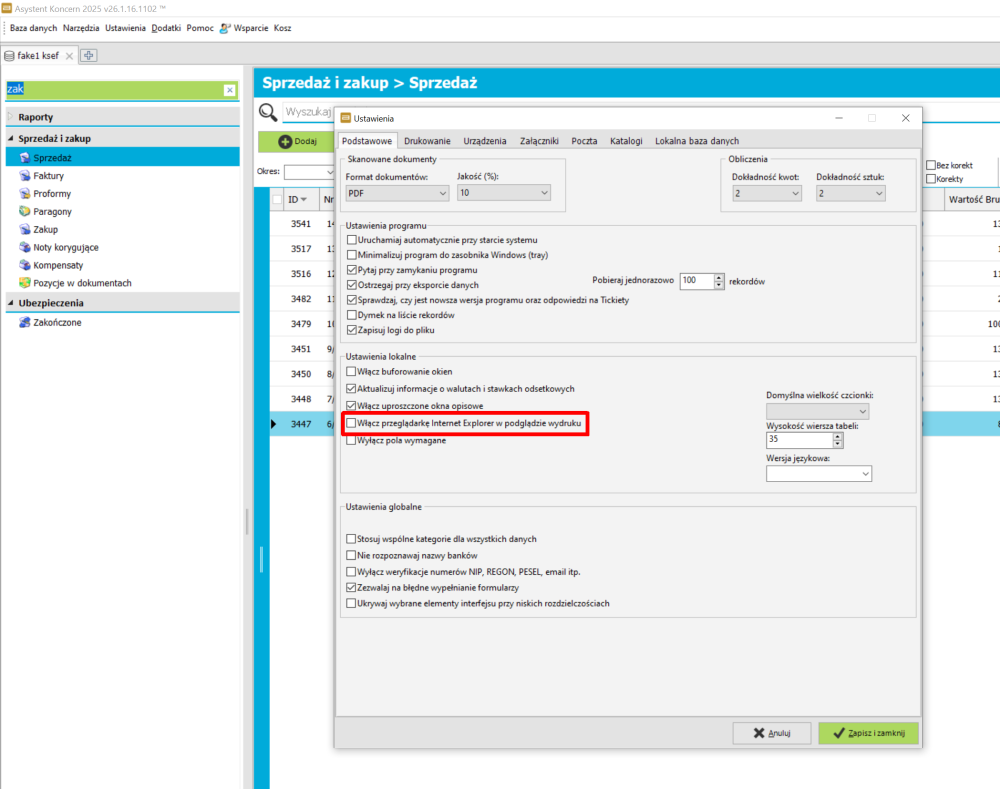
Task: Select the Kompensaty sidebar icon
Action: pos(25,266)
